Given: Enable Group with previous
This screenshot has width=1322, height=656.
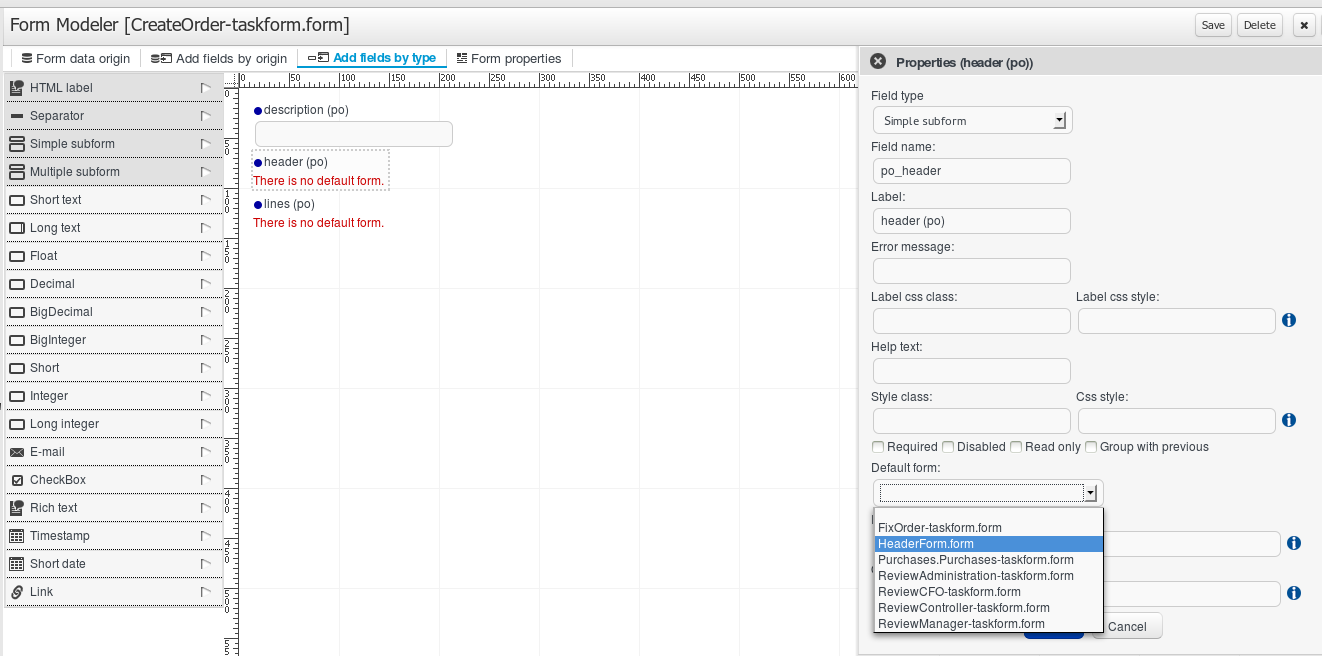Looking at the screenshot, I should pos(1090,447).
